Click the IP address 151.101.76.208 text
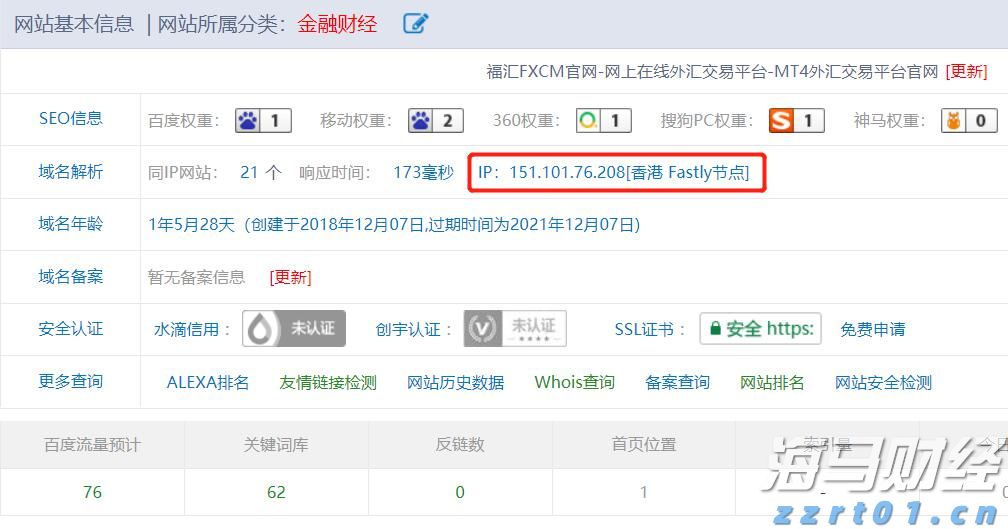 pyautogui.click(x=566, y=172)
